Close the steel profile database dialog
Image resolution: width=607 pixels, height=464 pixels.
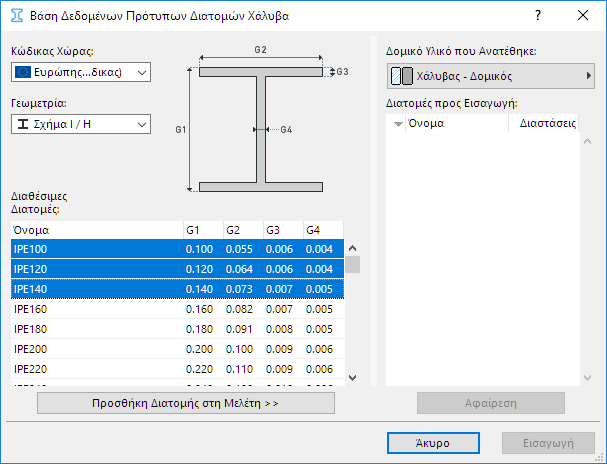[x=583, y=15]
